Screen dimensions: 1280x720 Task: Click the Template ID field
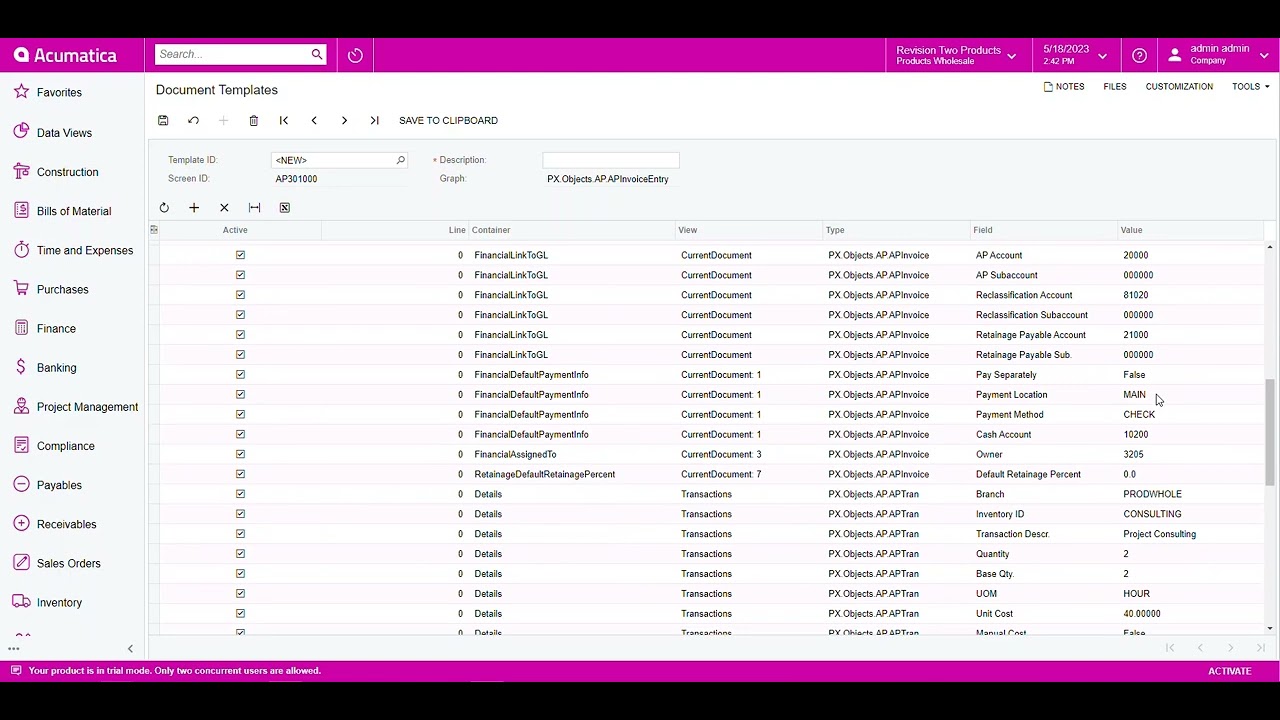point(332,160)
